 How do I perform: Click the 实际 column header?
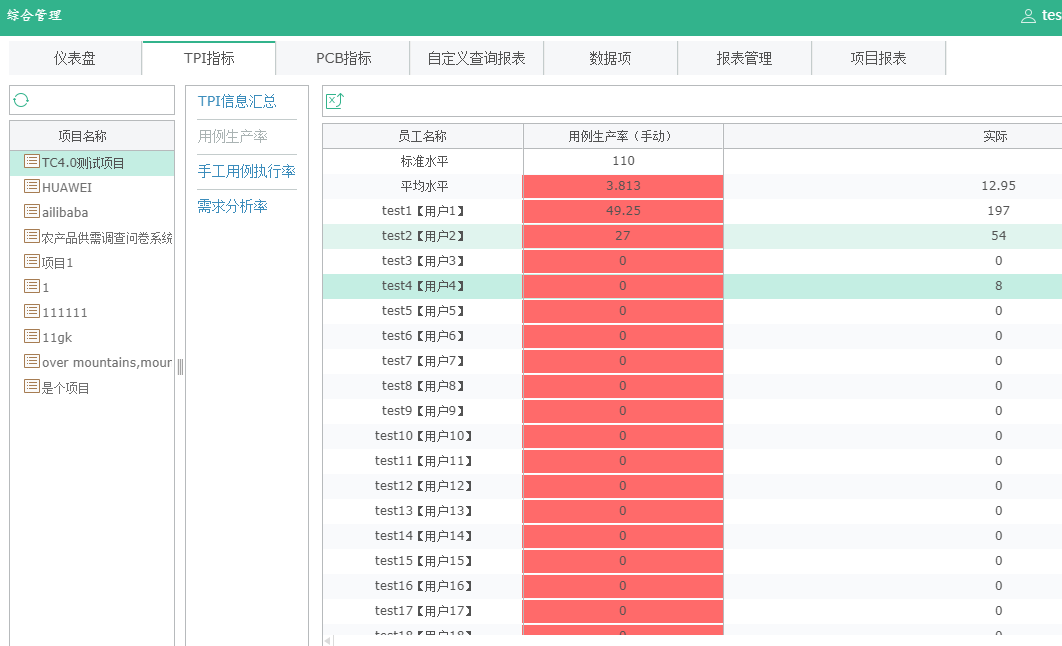point(995,136)
